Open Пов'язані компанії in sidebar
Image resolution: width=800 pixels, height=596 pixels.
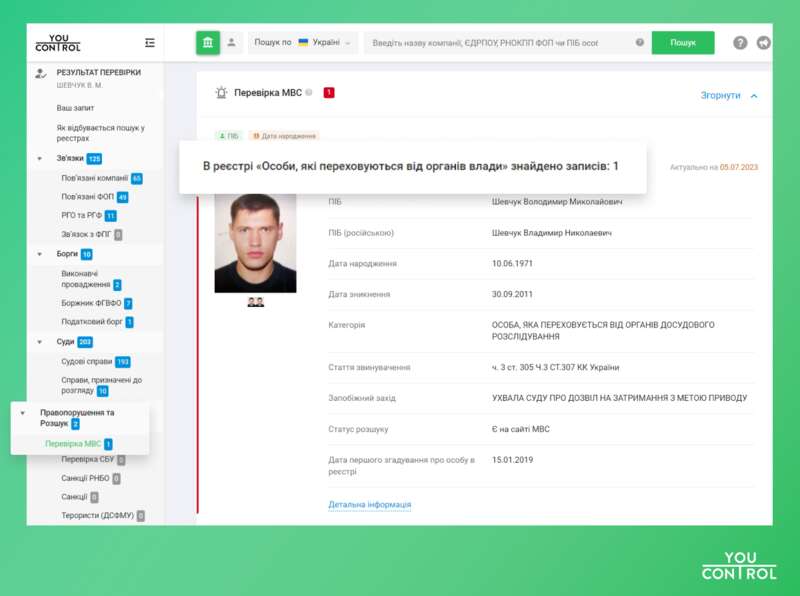(x=94, y=178)
